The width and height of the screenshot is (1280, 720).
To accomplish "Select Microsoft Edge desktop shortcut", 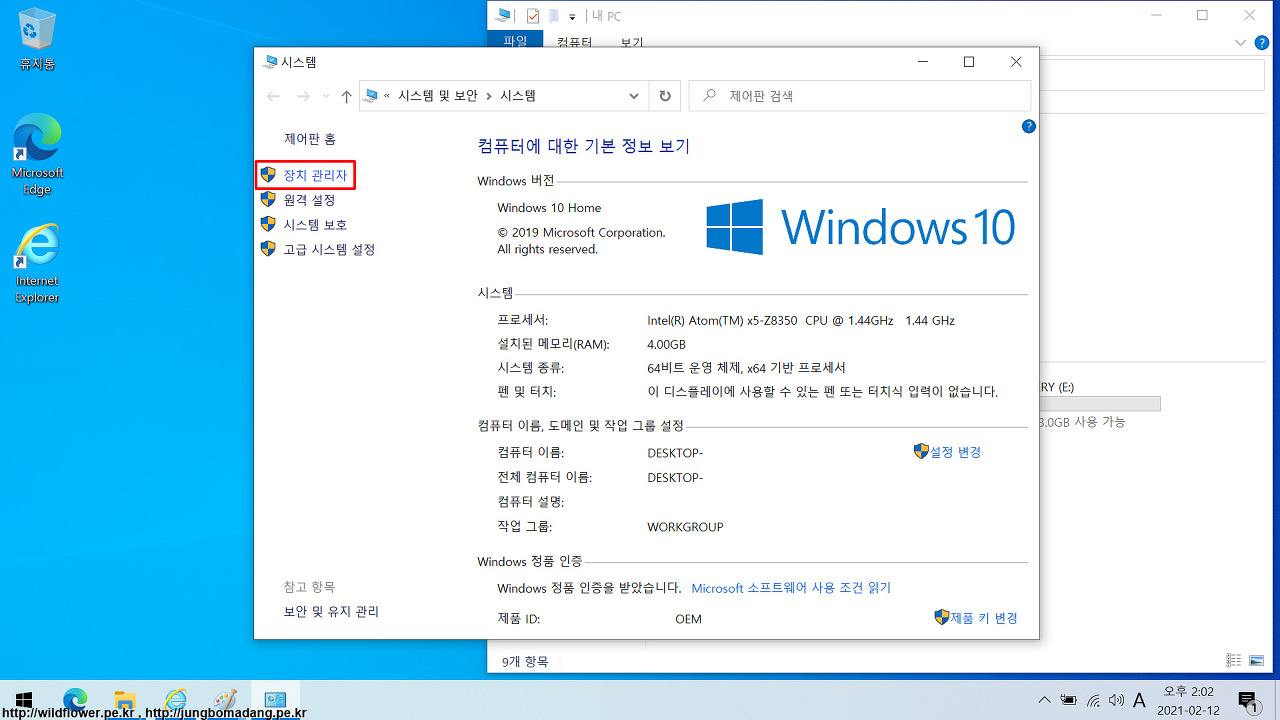I will point(37,154).
